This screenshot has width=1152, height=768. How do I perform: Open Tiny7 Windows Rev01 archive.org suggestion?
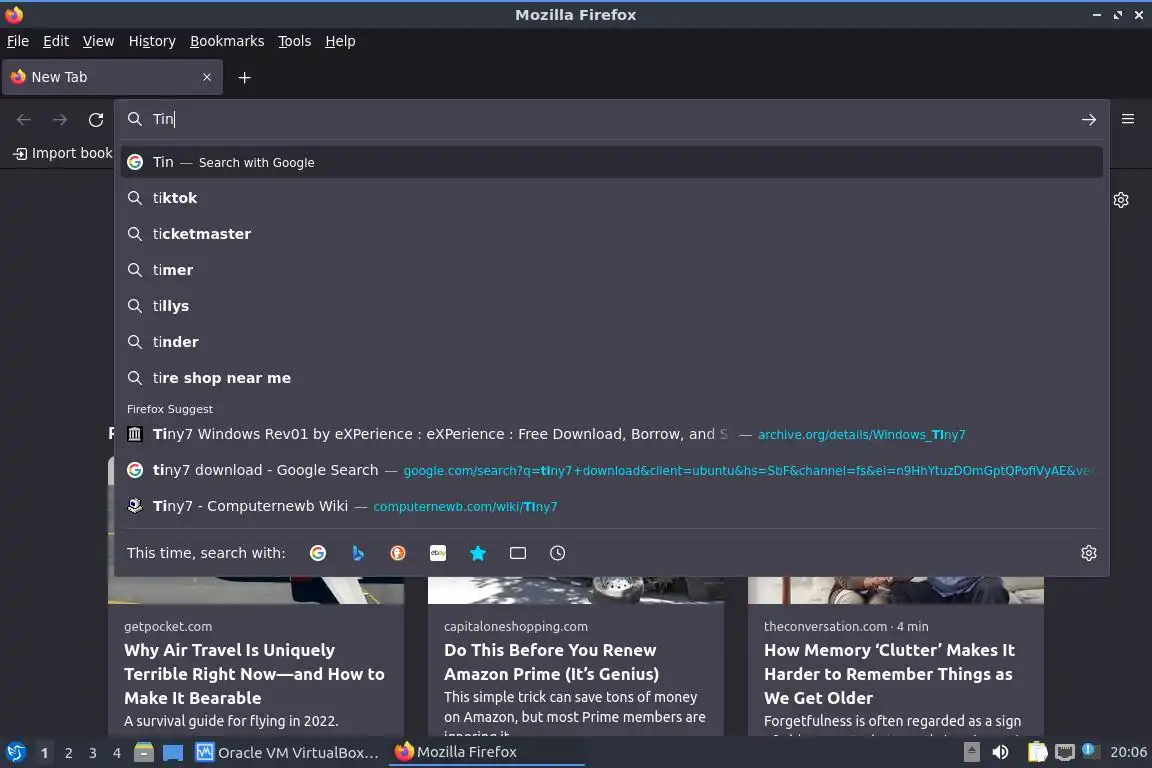tap(611, 434)
